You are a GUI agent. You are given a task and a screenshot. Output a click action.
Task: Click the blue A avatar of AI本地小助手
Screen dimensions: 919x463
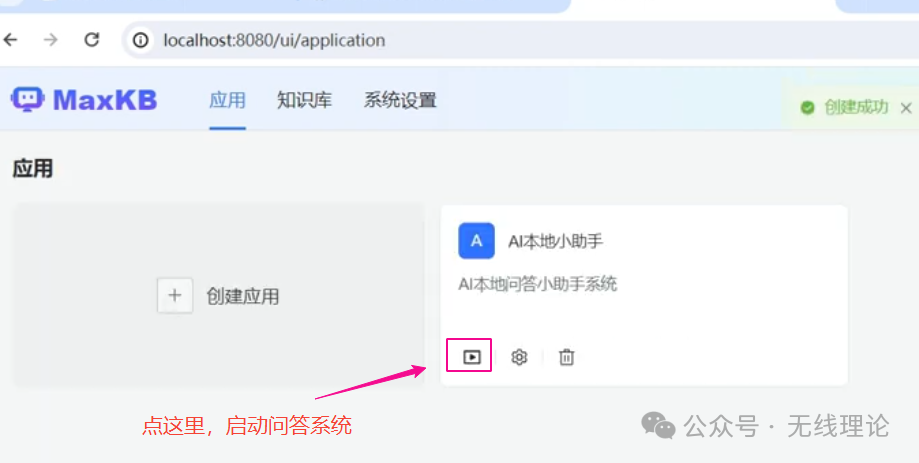pyautogui.click(x=476, y=241)
